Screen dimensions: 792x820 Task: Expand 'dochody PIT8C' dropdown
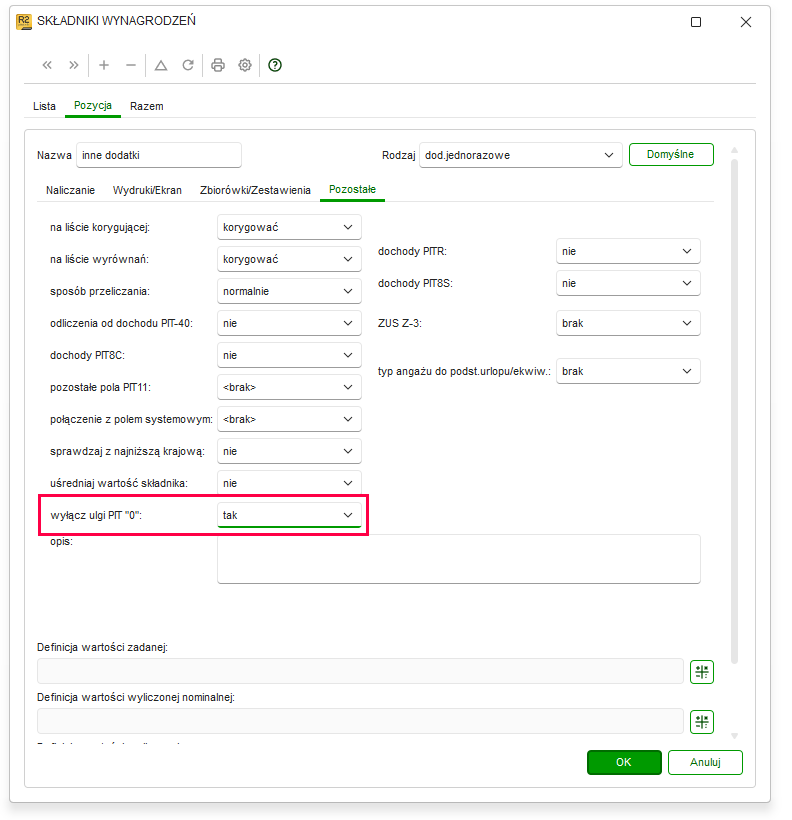coord(289,355)
